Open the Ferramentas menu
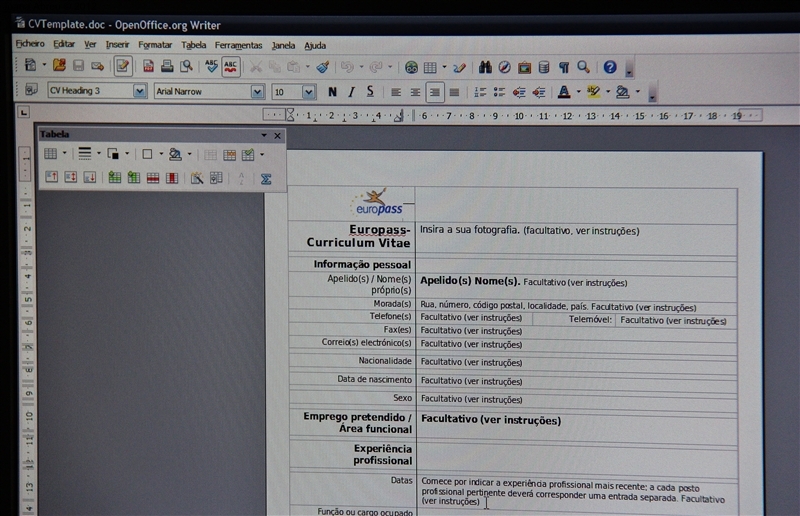800x516 pixels. 238,45
